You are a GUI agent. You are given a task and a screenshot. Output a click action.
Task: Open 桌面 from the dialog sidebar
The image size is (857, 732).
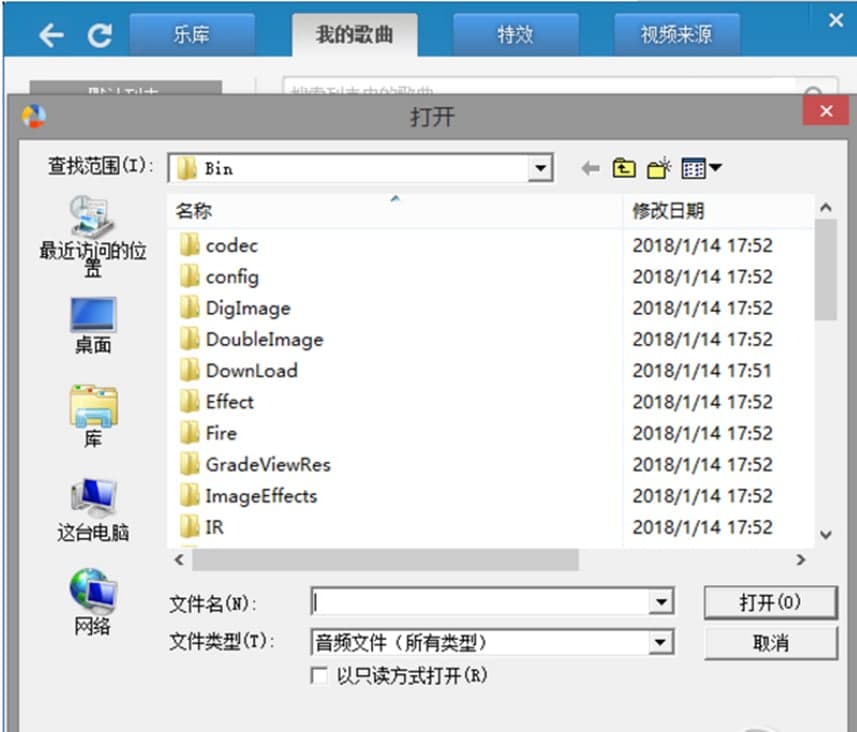click(91, 322)
